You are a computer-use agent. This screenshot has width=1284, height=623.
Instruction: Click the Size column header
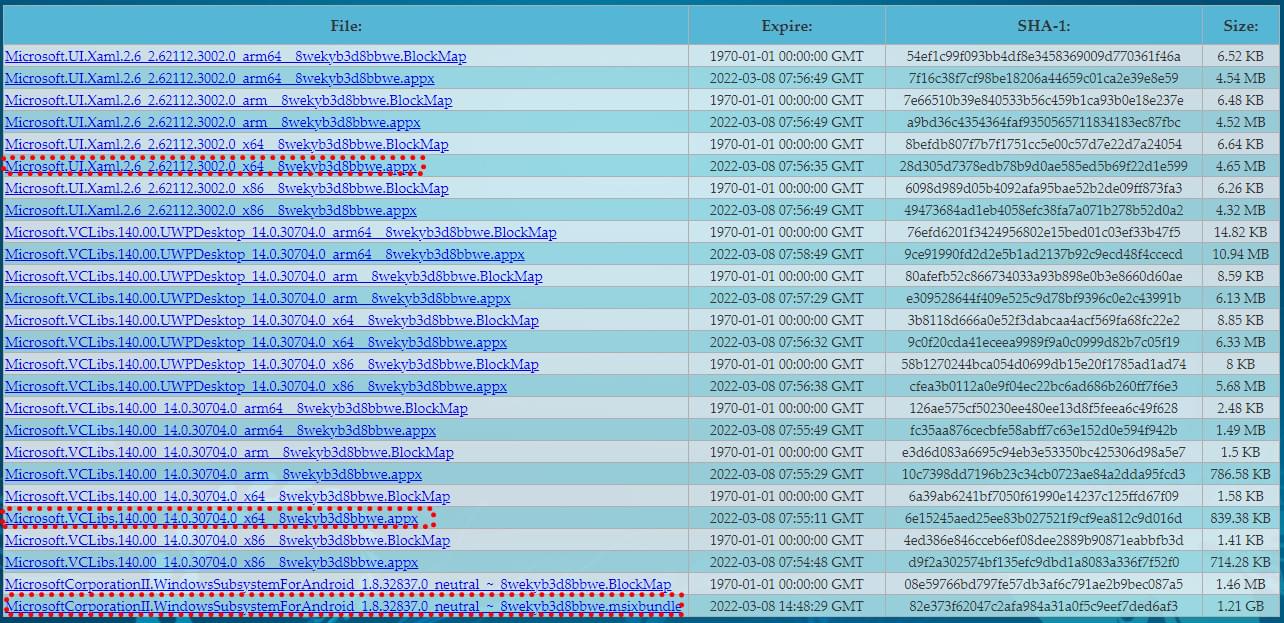click(1242, 26)
